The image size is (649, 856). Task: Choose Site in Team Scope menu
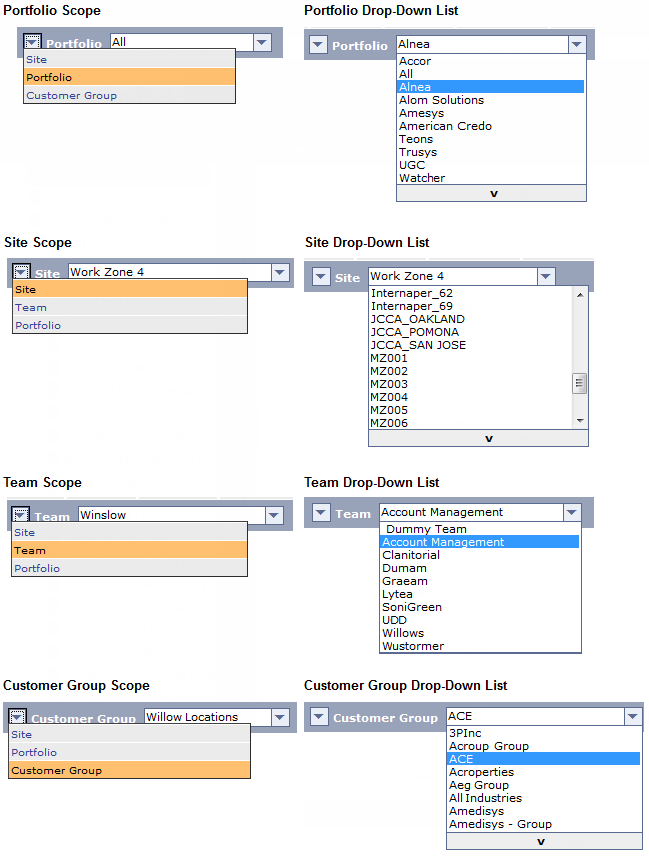click(130, 532)
